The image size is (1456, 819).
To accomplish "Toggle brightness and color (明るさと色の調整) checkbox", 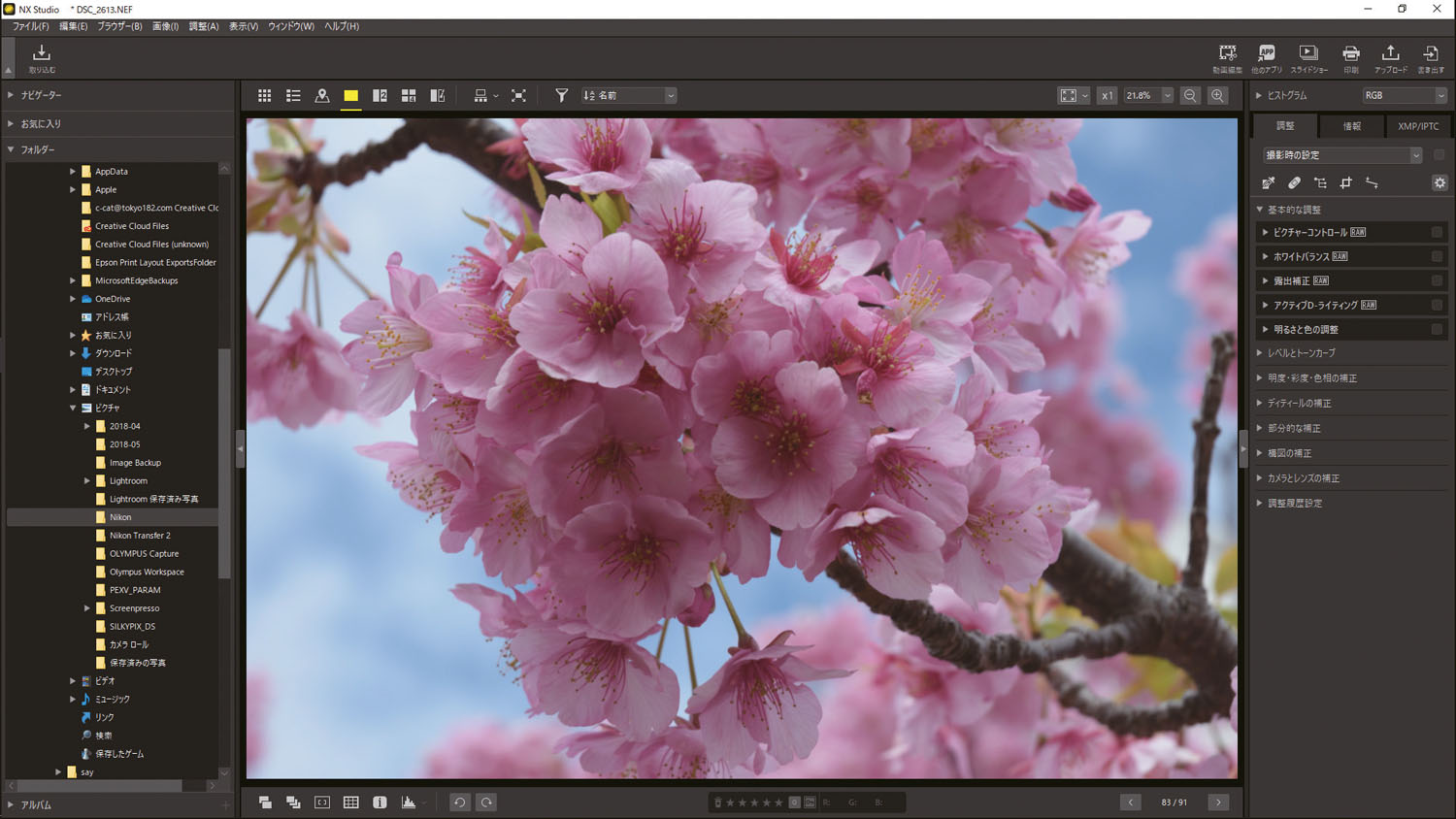I will tap(1437, 329).
